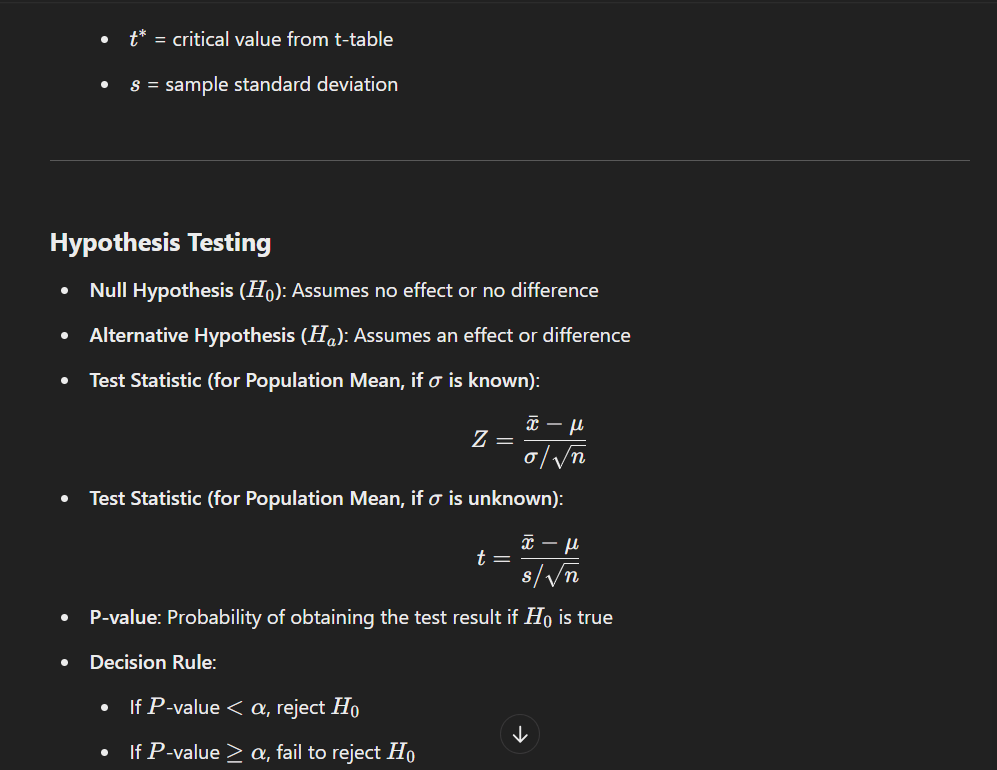Screen dimensions: 997x770
Task: Click the Alternative Hypothesis bullet text
Action: point(360,336)
